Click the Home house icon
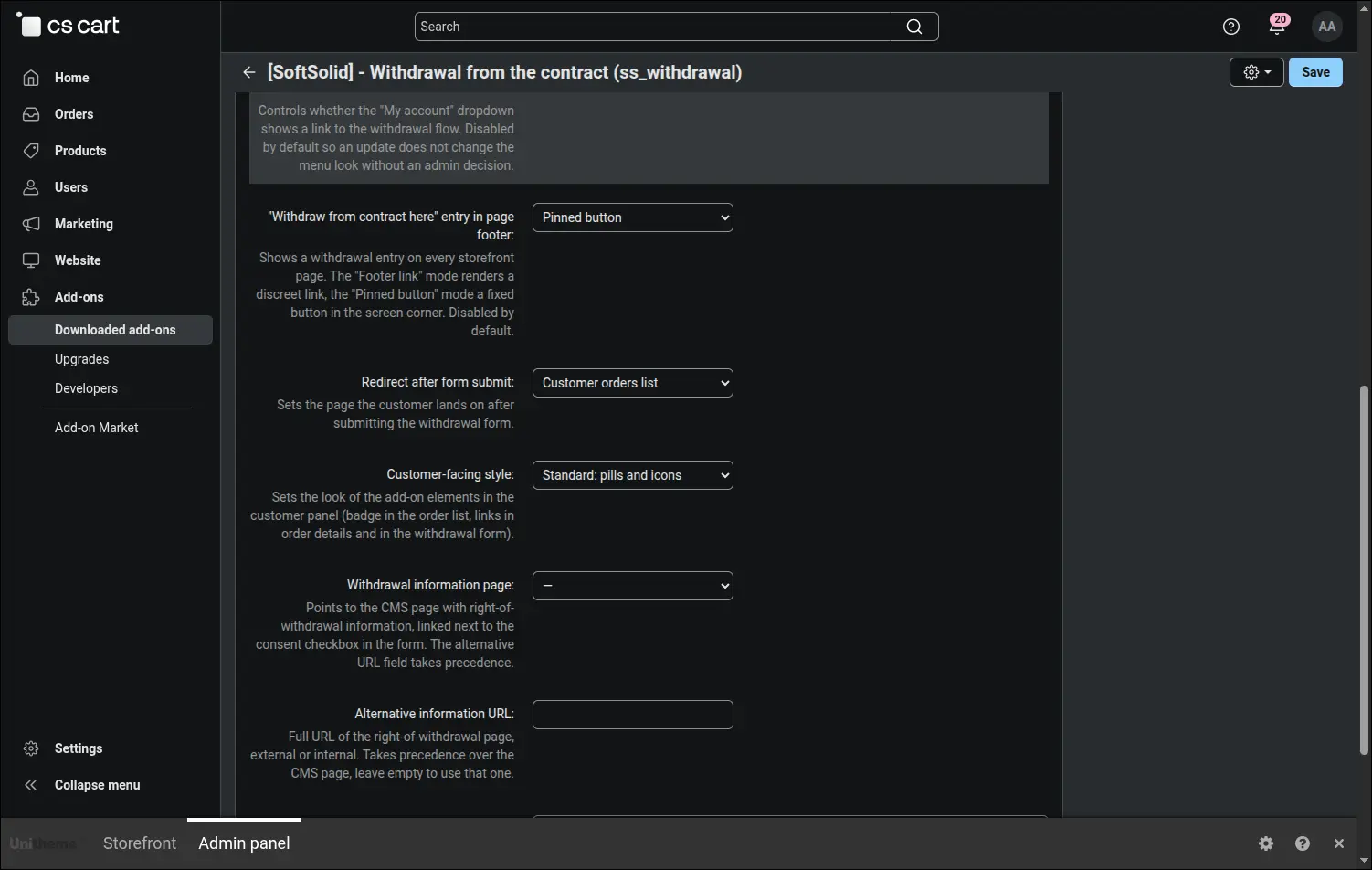This screenshot has height=870, width=1372. (31, 78)
